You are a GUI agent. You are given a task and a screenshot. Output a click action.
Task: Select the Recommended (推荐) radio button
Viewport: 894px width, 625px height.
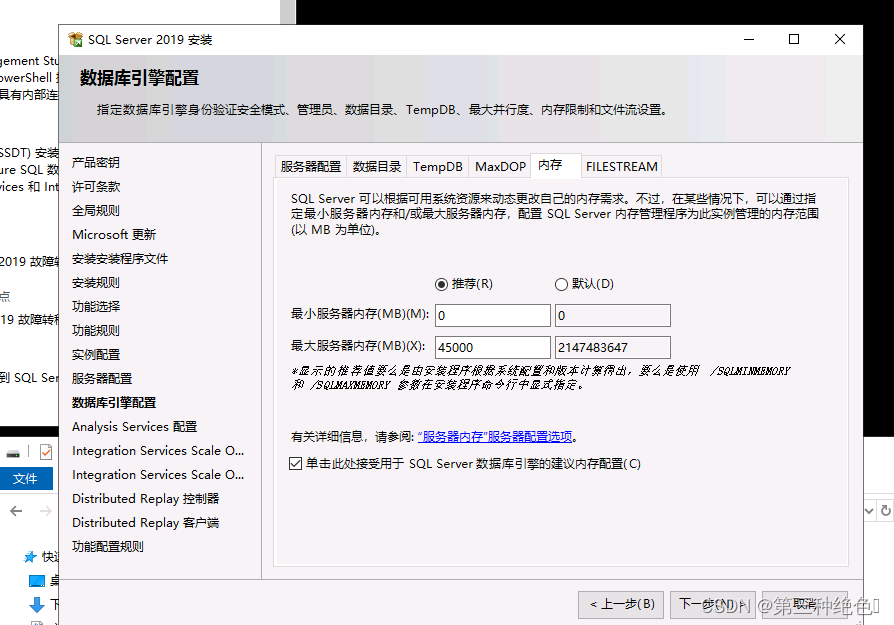(441, 284)
